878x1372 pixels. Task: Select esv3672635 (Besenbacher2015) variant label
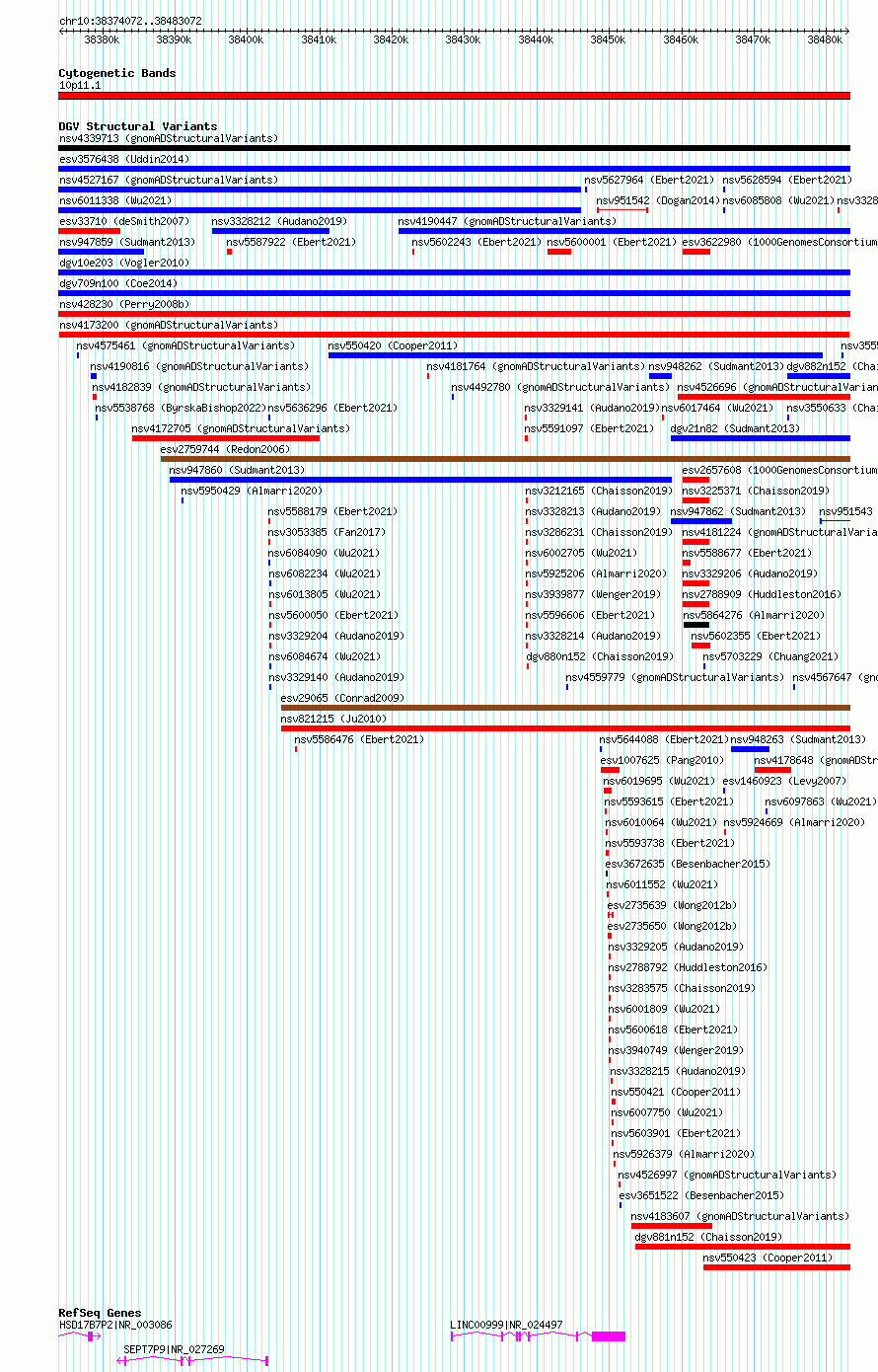tap(688, 864)
